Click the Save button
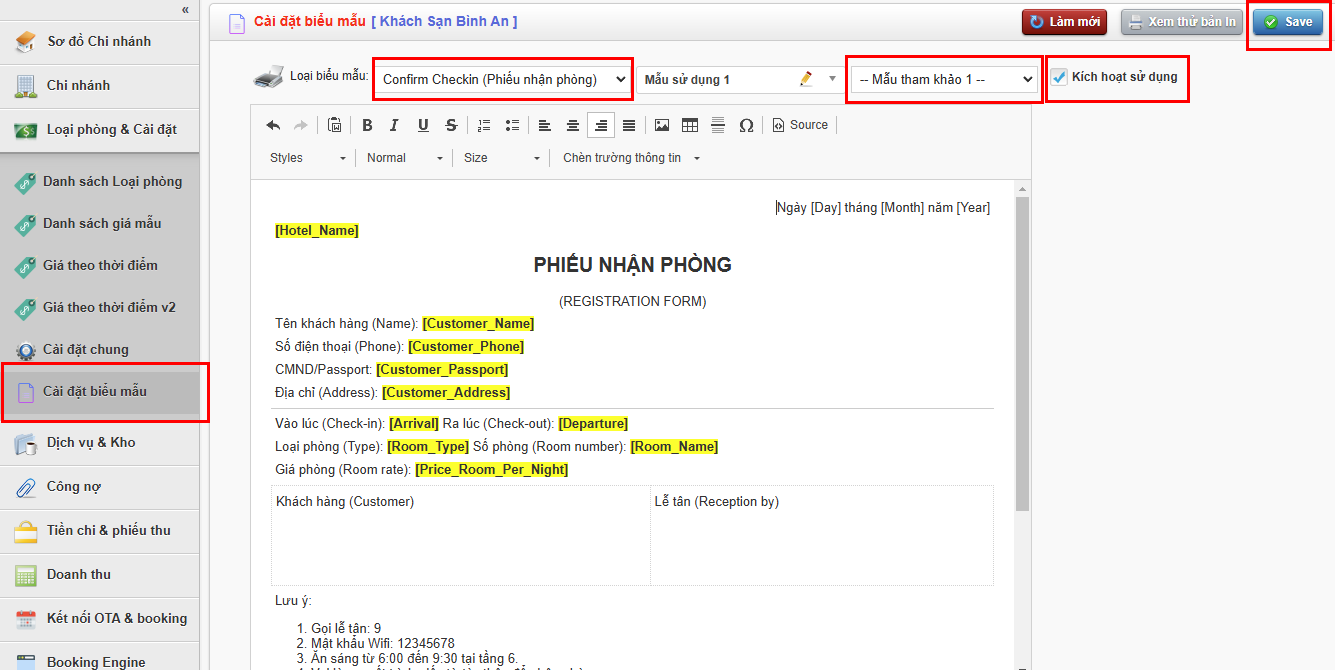The height and width of the screenshot is (670, 1335). (1287, 22)
